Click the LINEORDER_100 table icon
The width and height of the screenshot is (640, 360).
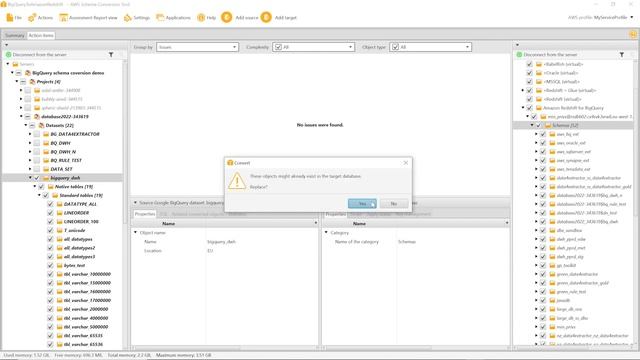click(x=60, y=222)
